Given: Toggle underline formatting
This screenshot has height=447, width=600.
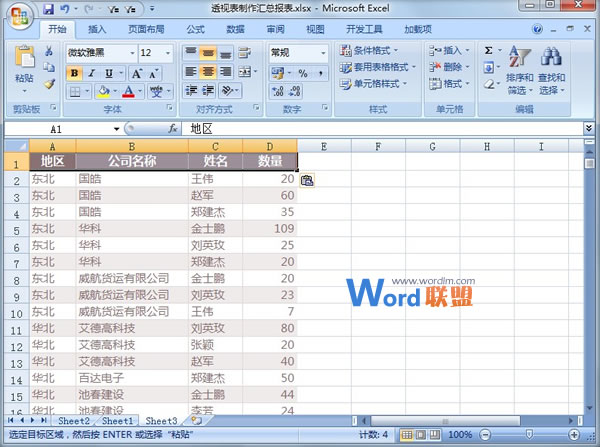Looking at the screenshot, I should pyautogui.click(x=109, y=73).
